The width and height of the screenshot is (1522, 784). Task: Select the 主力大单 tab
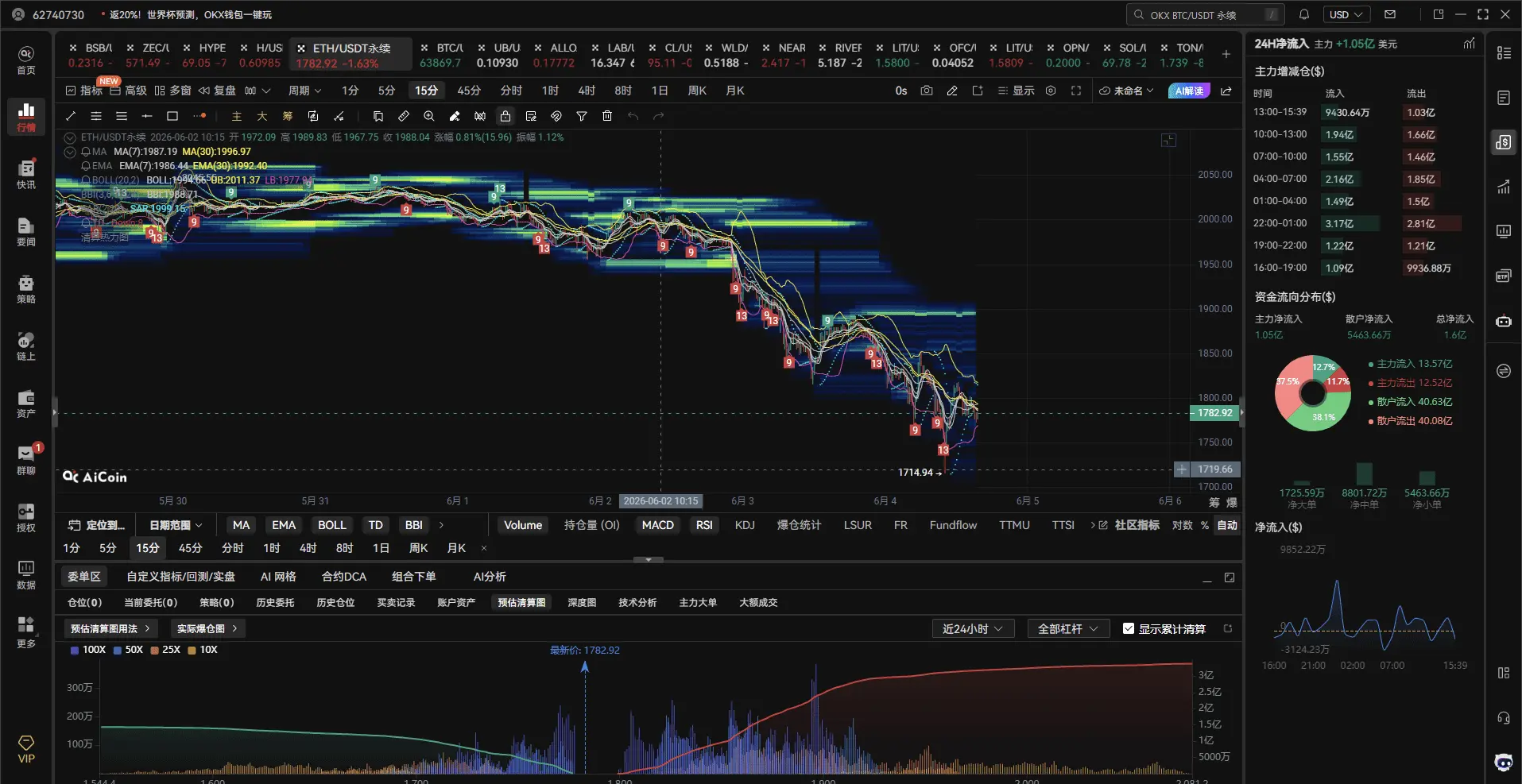point(698,603)
